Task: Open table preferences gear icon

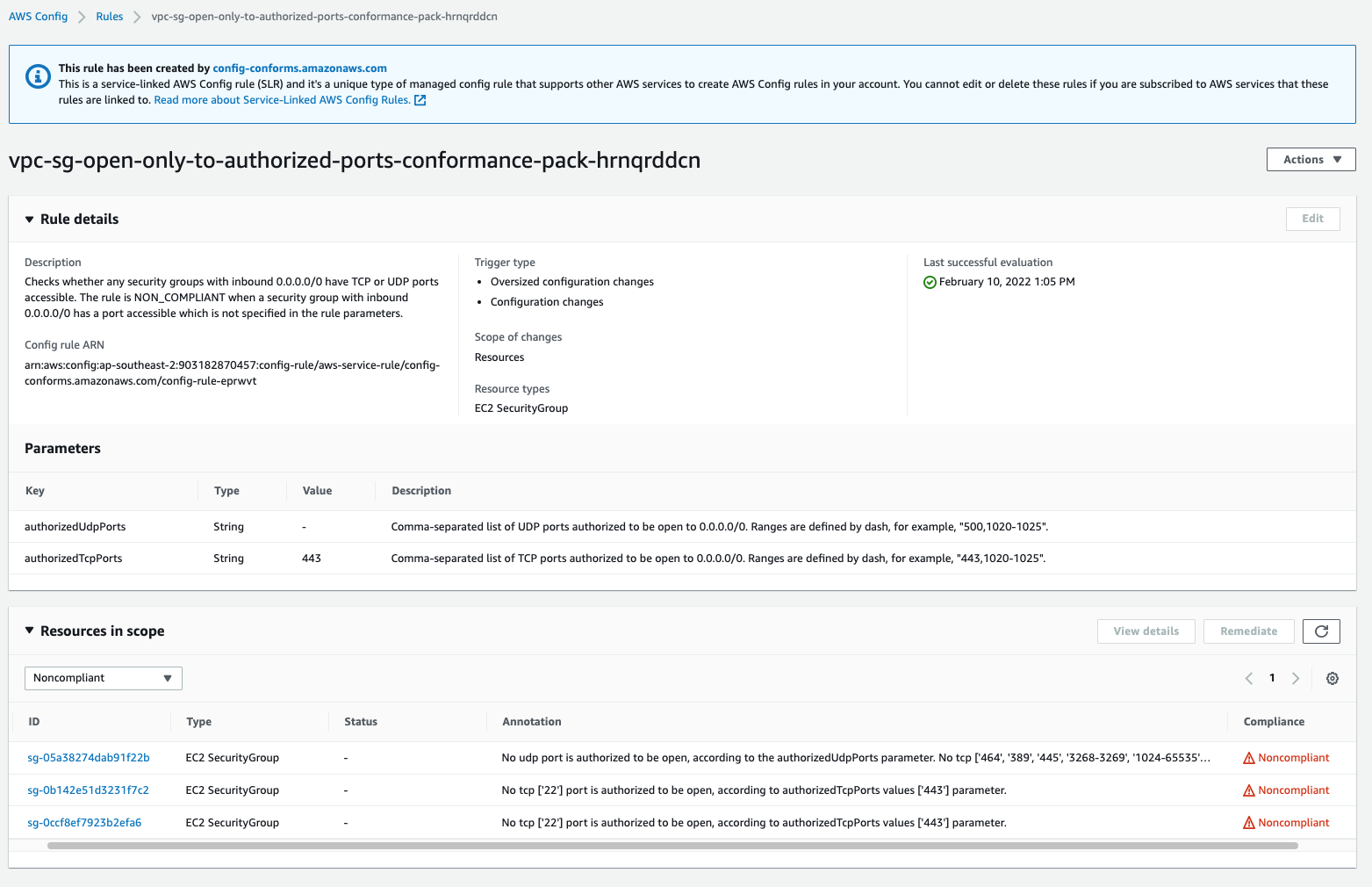Action: tap(1332, 679)
